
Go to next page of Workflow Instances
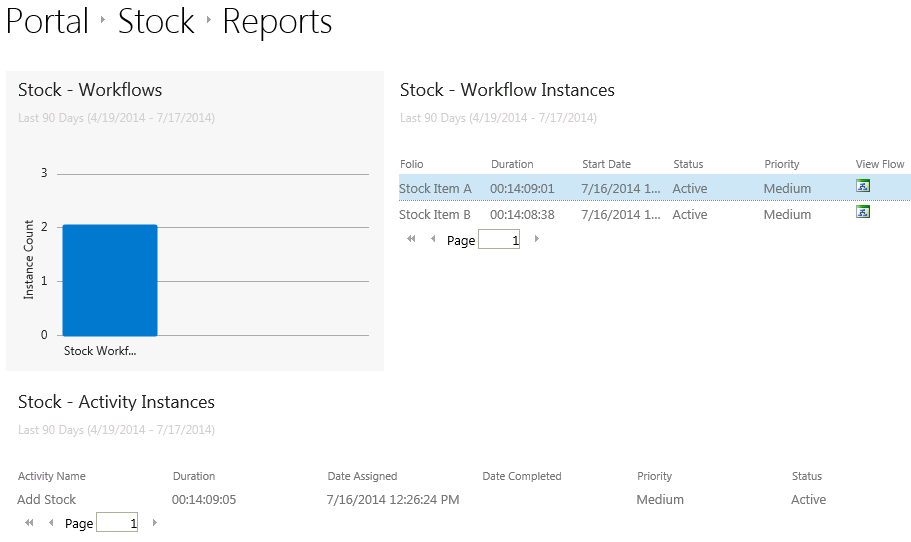537,240
